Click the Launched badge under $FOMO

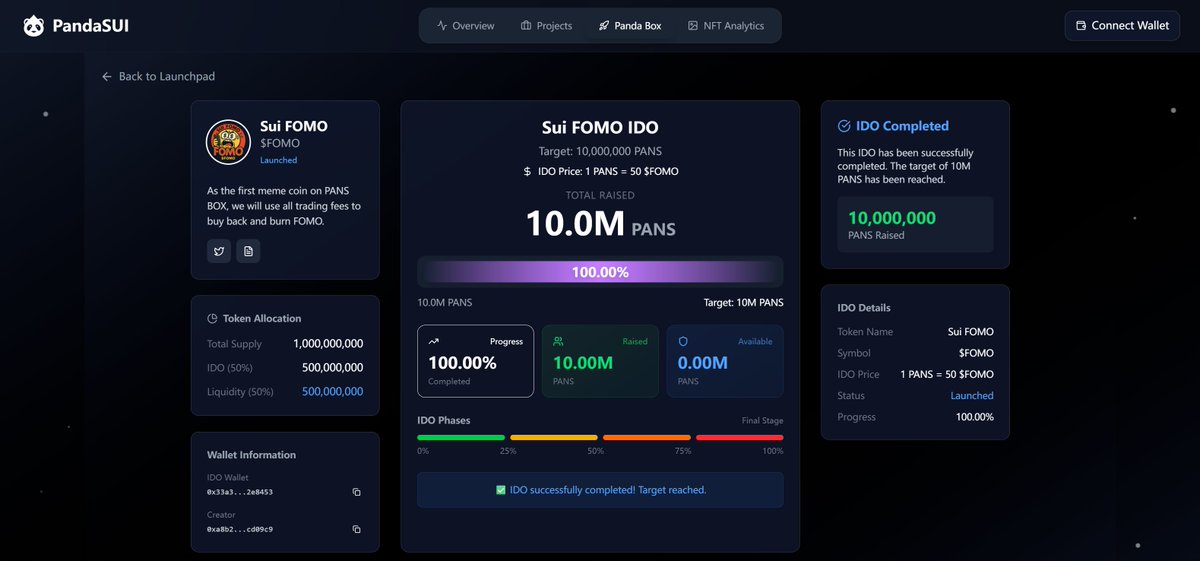pyautogui.click(x=279, y=160)
